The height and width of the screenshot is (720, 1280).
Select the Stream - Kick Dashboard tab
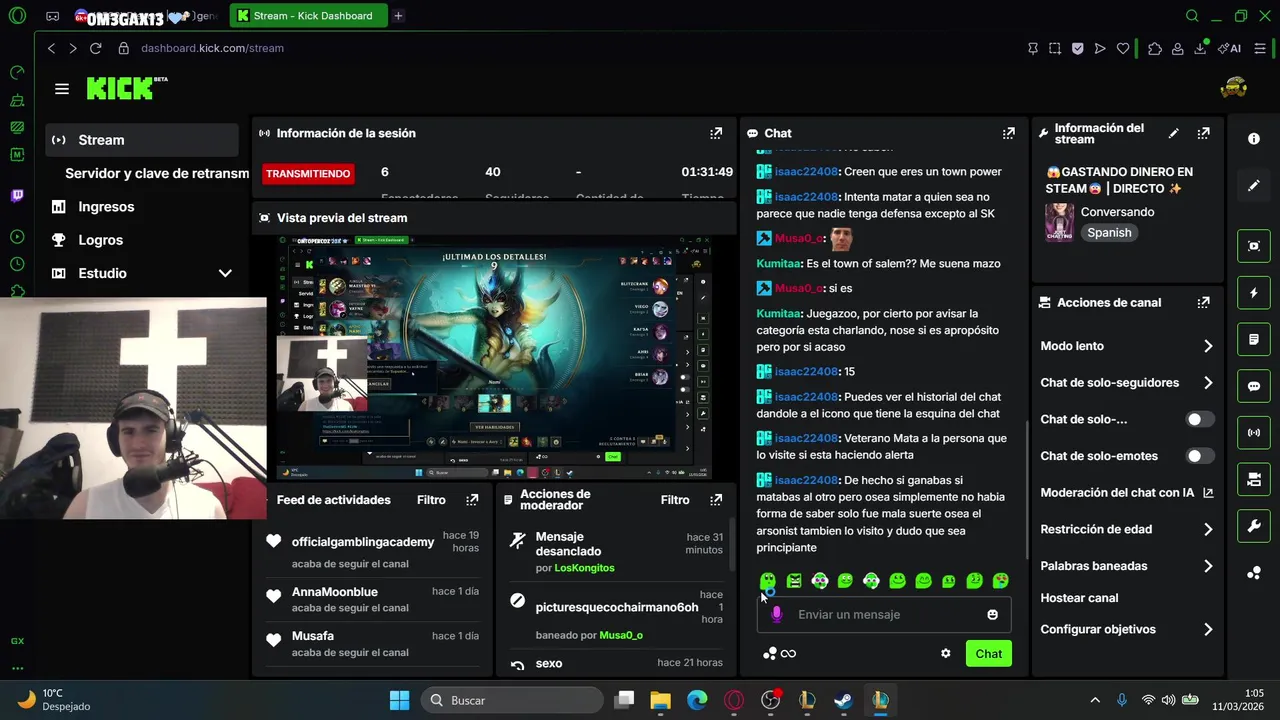[x=308, y=16]
